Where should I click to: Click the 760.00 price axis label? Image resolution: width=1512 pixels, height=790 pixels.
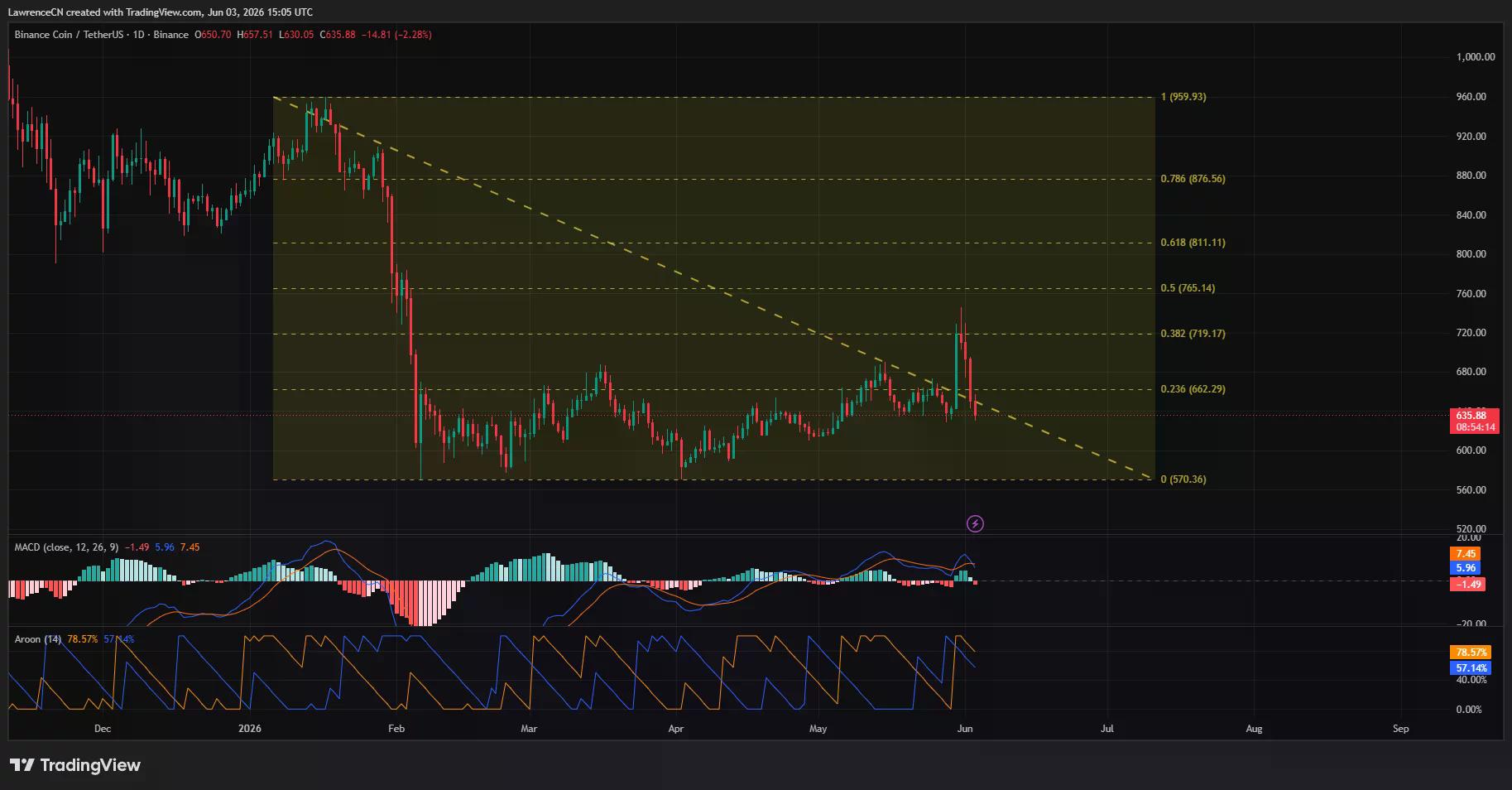tap(1471, 294)
